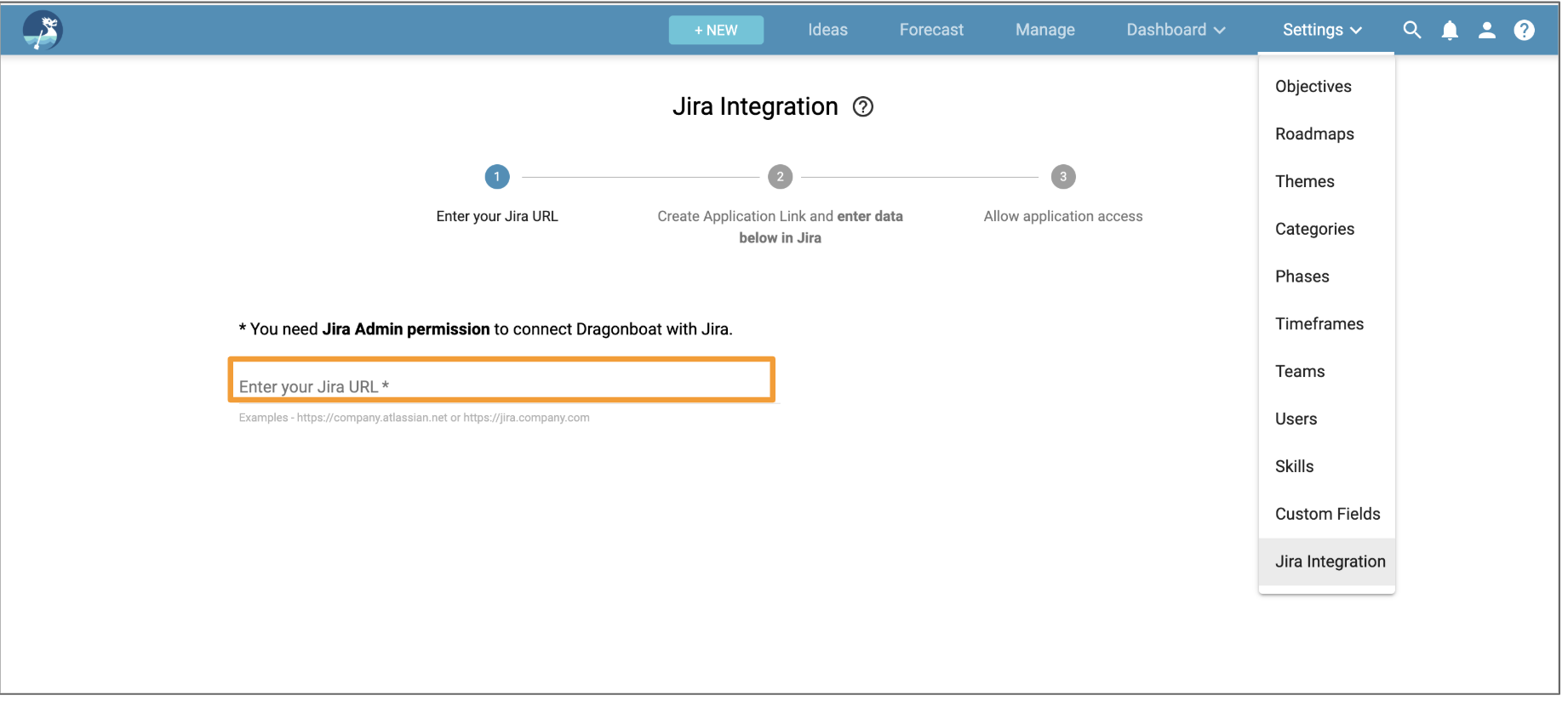The image size is (1568, 701).
Task: Click the Examples atlassian.net hint text
Action: (416, 419)
